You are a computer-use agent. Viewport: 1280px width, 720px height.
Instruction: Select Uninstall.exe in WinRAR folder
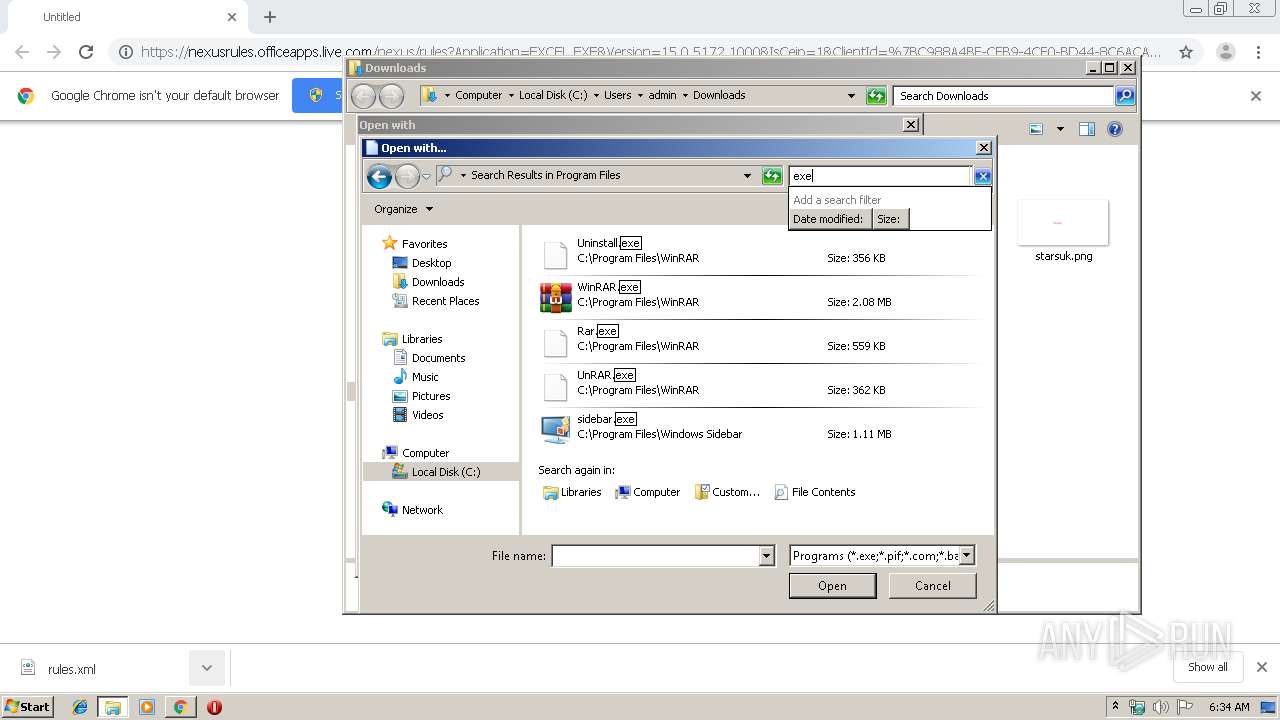[x=758, y=254]
